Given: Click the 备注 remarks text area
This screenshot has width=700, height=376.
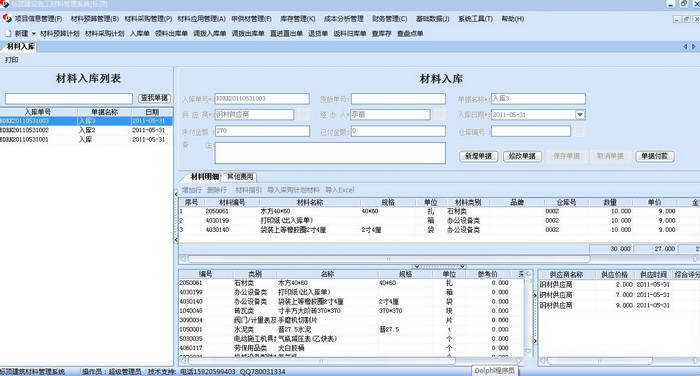Looking at the screenshot, I should point(330,153).
